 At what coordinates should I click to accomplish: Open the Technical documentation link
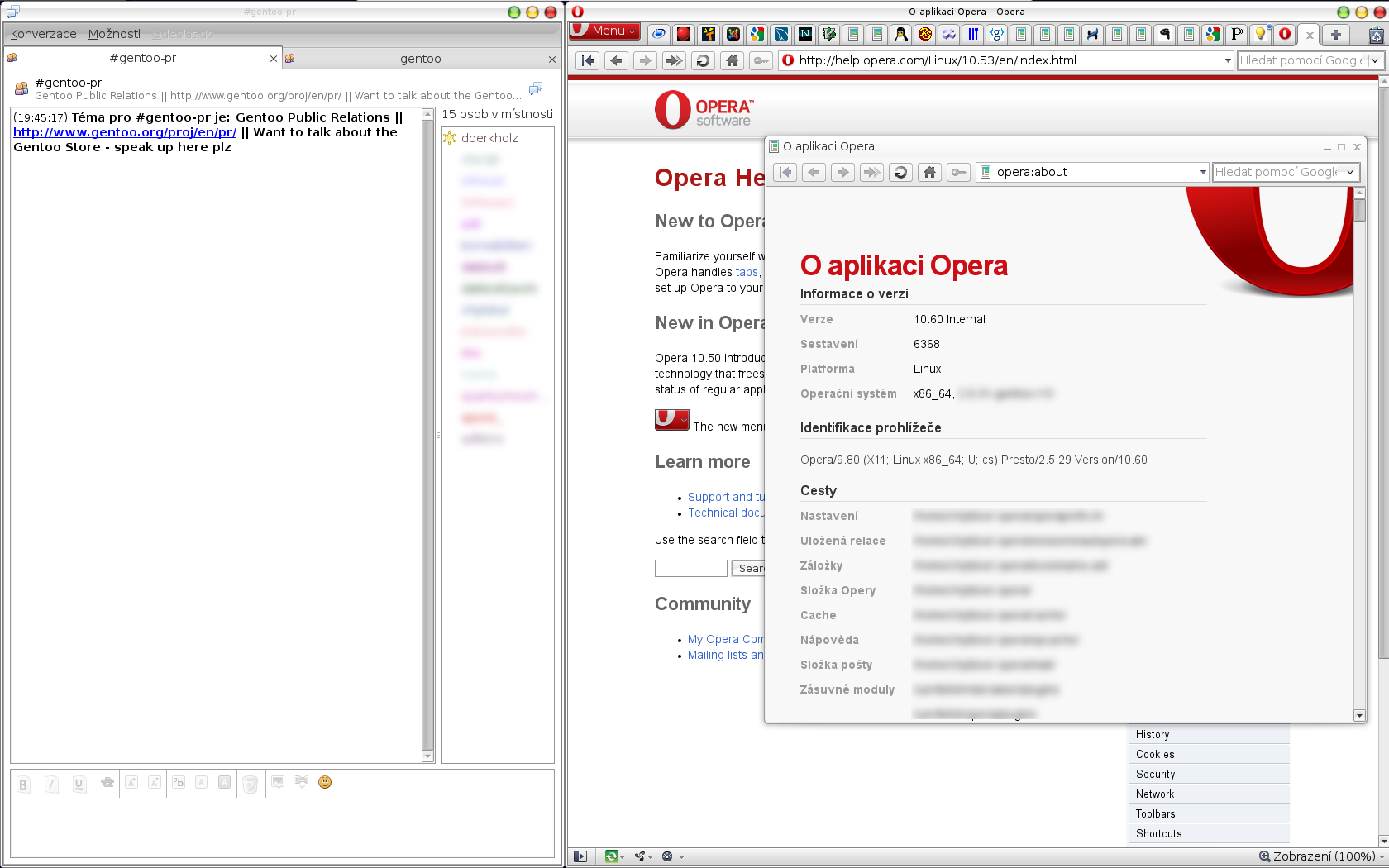point(726,513)
